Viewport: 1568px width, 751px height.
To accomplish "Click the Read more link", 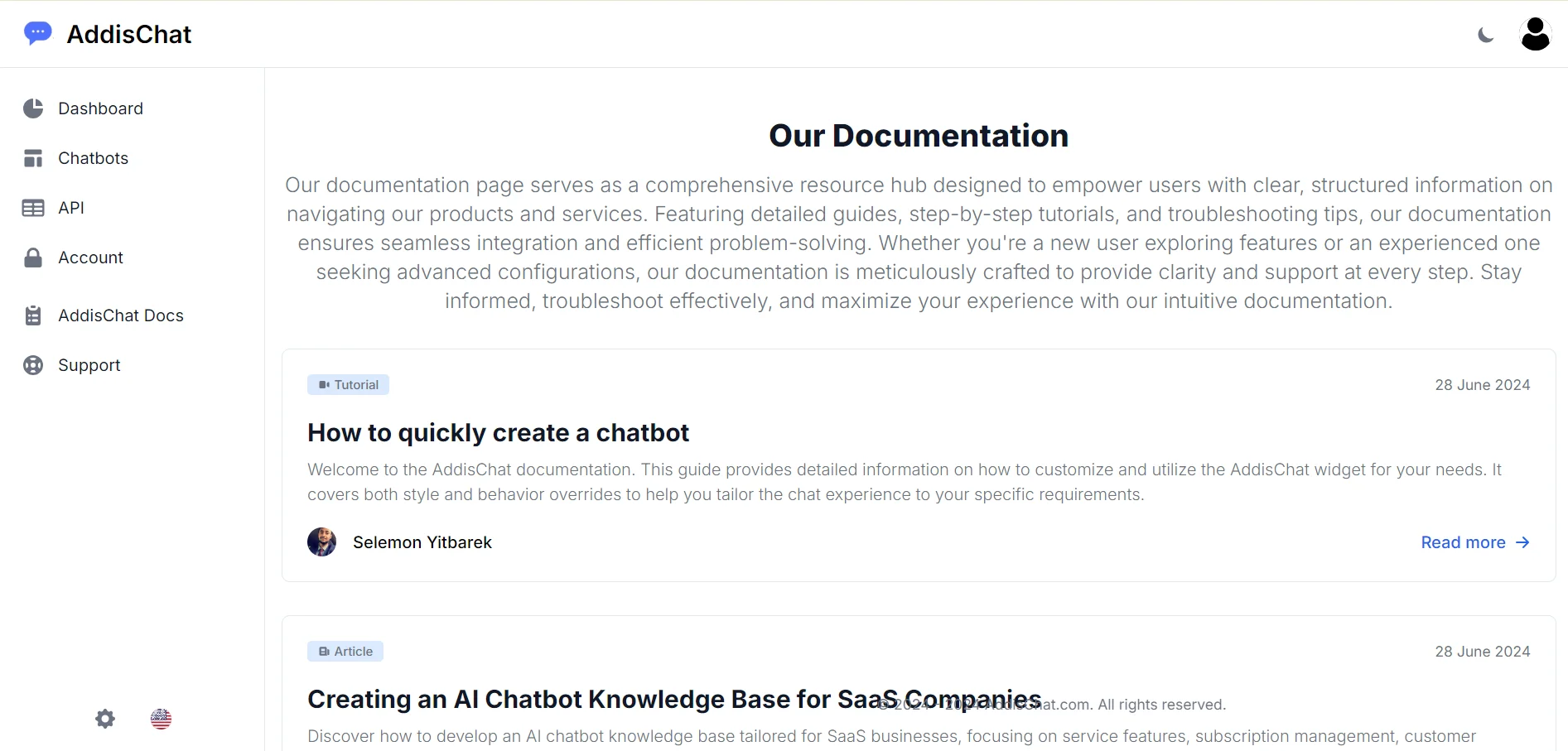I will (x=1463, y=542).
